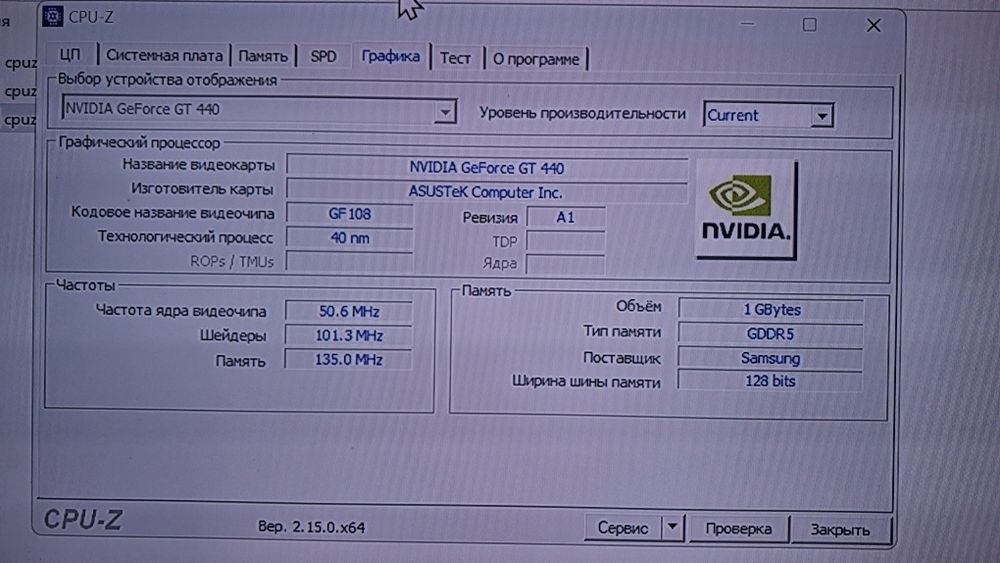1000x563 pixels.
Task: Select the Графика tab
Action: (x=390, y=57)
